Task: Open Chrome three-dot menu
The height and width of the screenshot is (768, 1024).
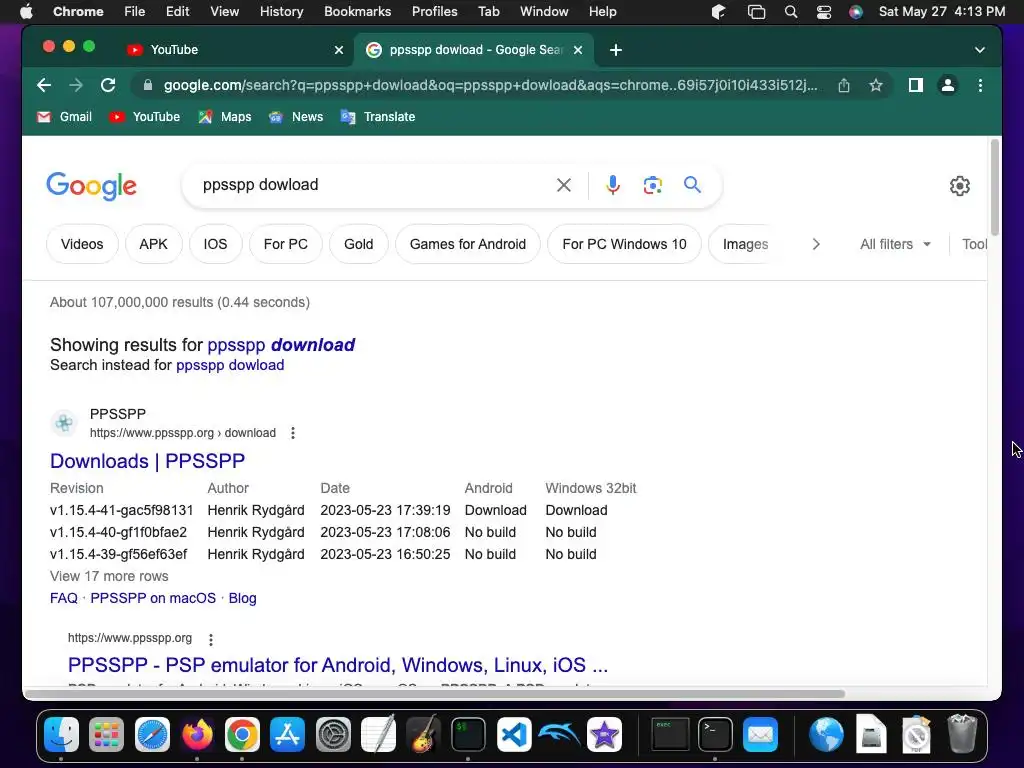Action: click(x=980, y=85)
